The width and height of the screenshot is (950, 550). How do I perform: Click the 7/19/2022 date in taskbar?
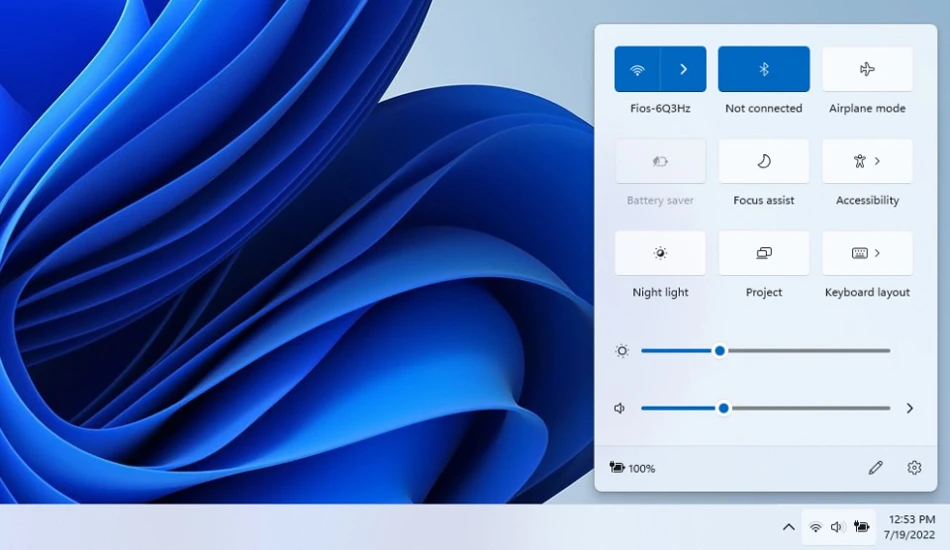tap(909, 535)
